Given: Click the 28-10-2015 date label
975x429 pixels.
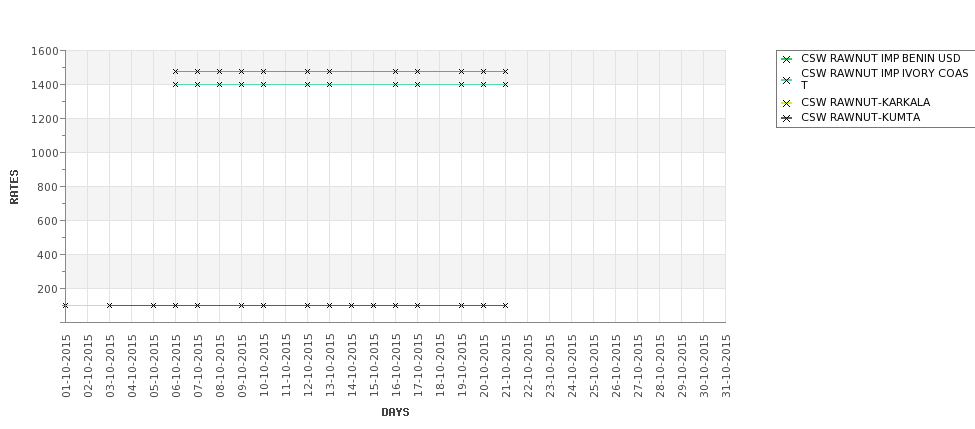Looking at the screenshot, I should point(660,366).
